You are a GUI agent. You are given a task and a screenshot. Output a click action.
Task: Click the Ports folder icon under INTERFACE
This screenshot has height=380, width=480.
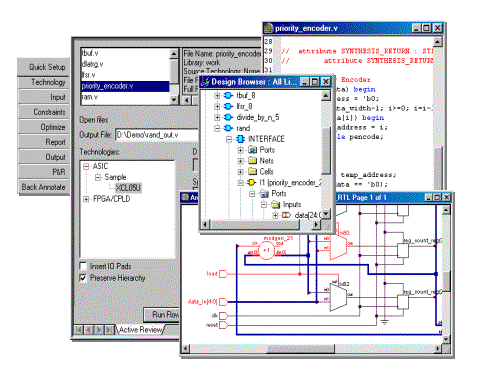coord(252,150)
